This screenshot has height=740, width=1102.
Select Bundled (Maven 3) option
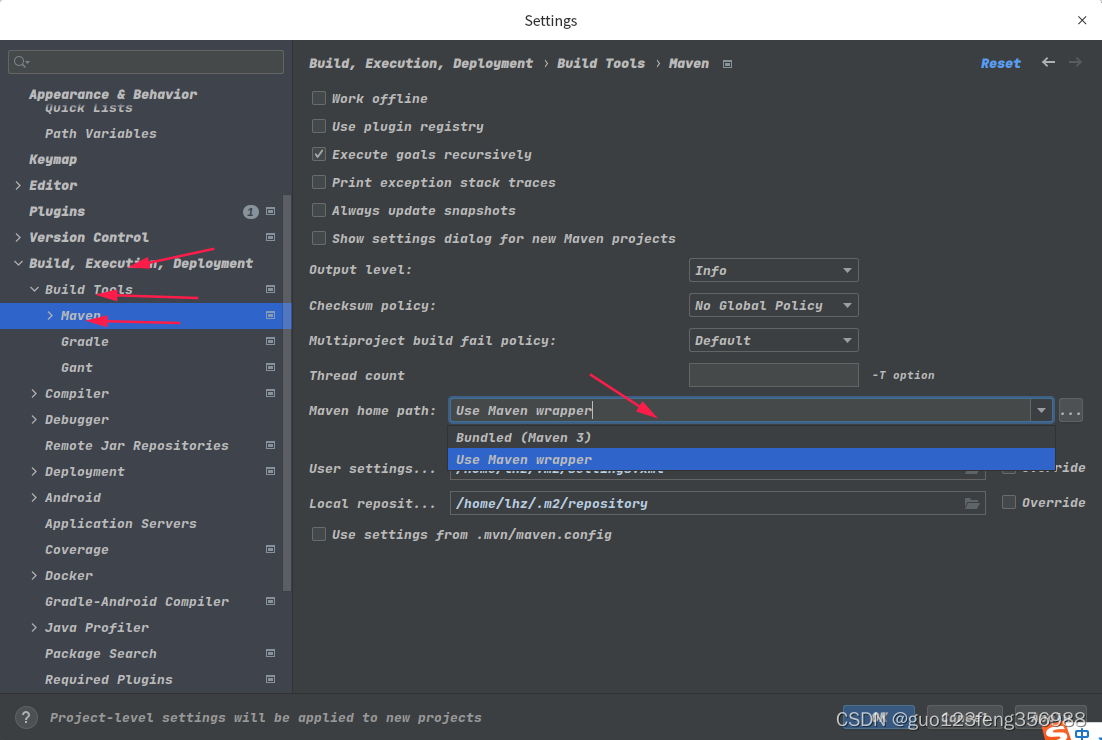[751, 437]
